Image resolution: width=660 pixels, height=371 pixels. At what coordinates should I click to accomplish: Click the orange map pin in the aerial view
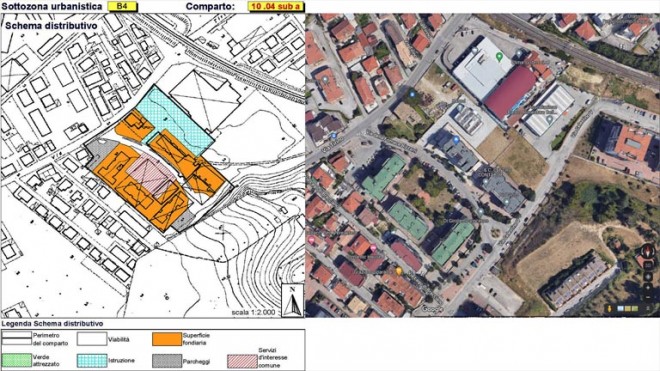pos(398,271)
